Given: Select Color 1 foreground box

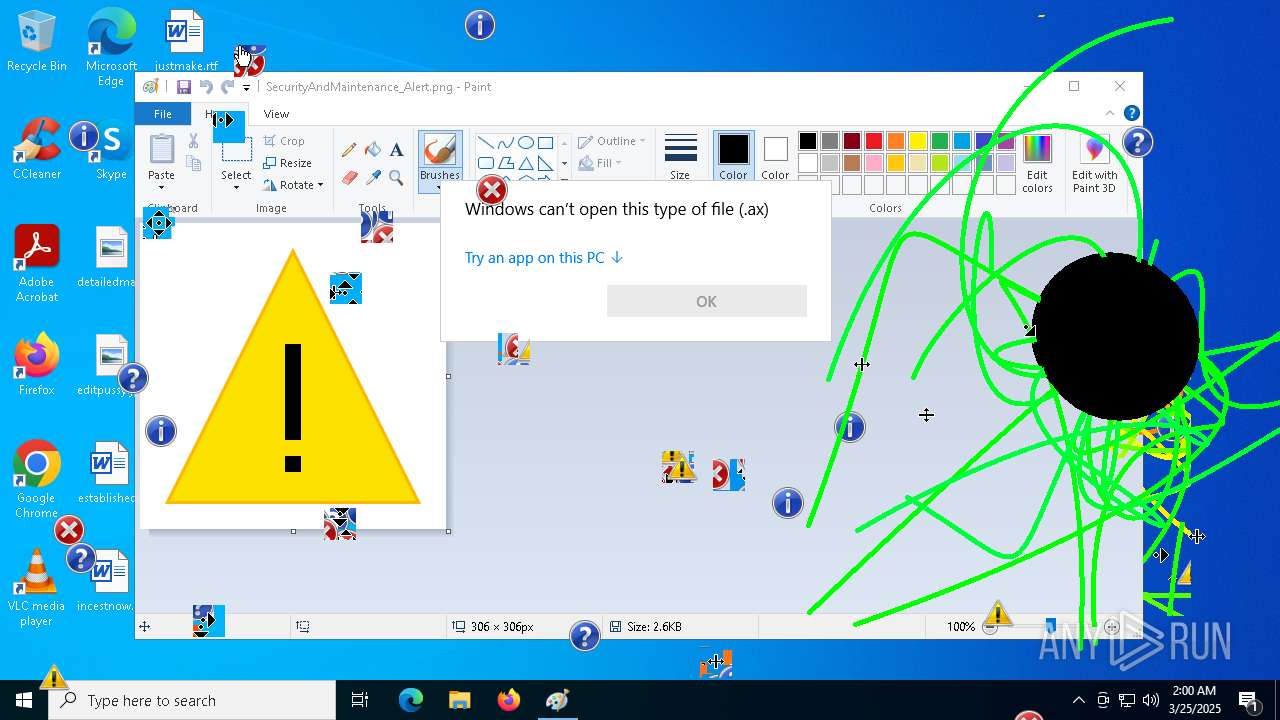Looking at the screenshot, I should 733,157.
